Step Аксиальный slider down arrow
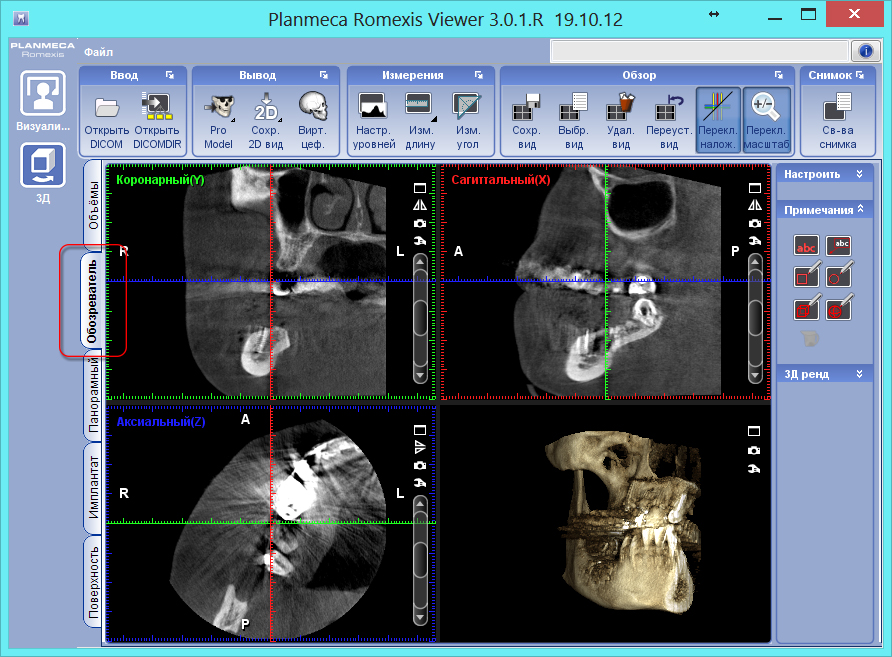This screenshot has height=657, width=892. click(x=420, y=617)
